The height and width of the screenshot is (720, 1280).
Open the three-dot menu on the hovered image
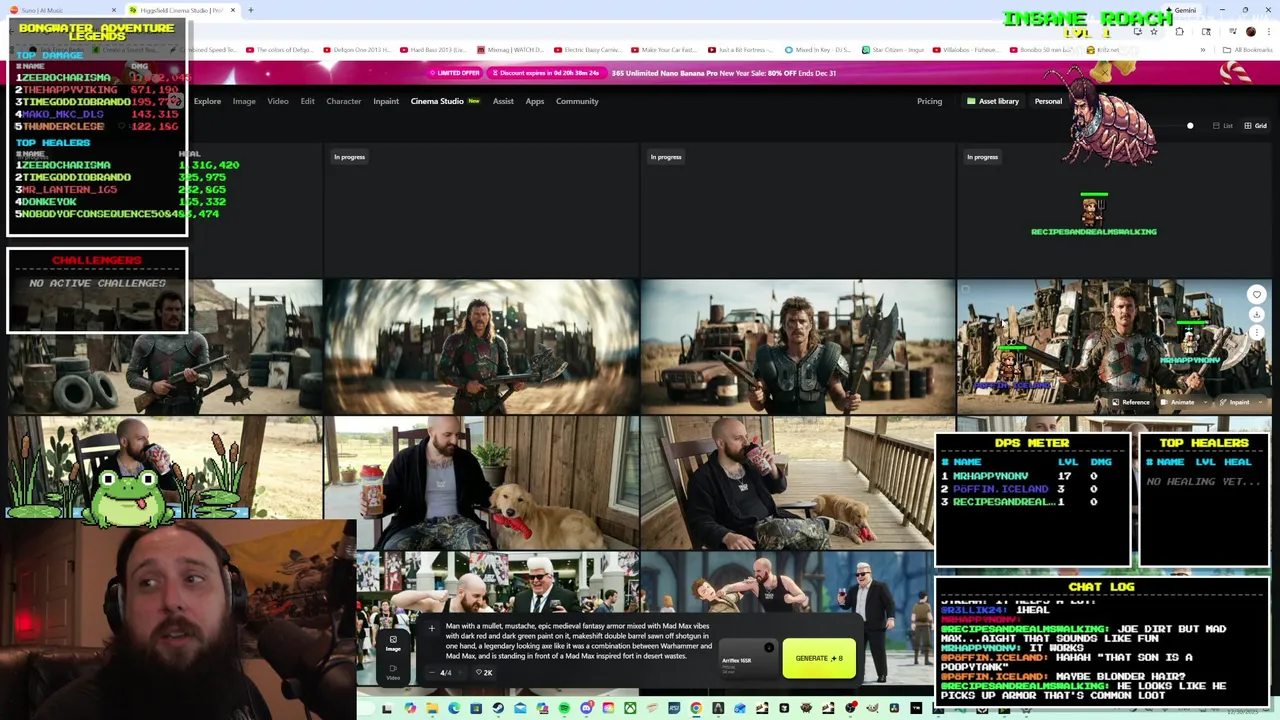(x=1257, y=332)
